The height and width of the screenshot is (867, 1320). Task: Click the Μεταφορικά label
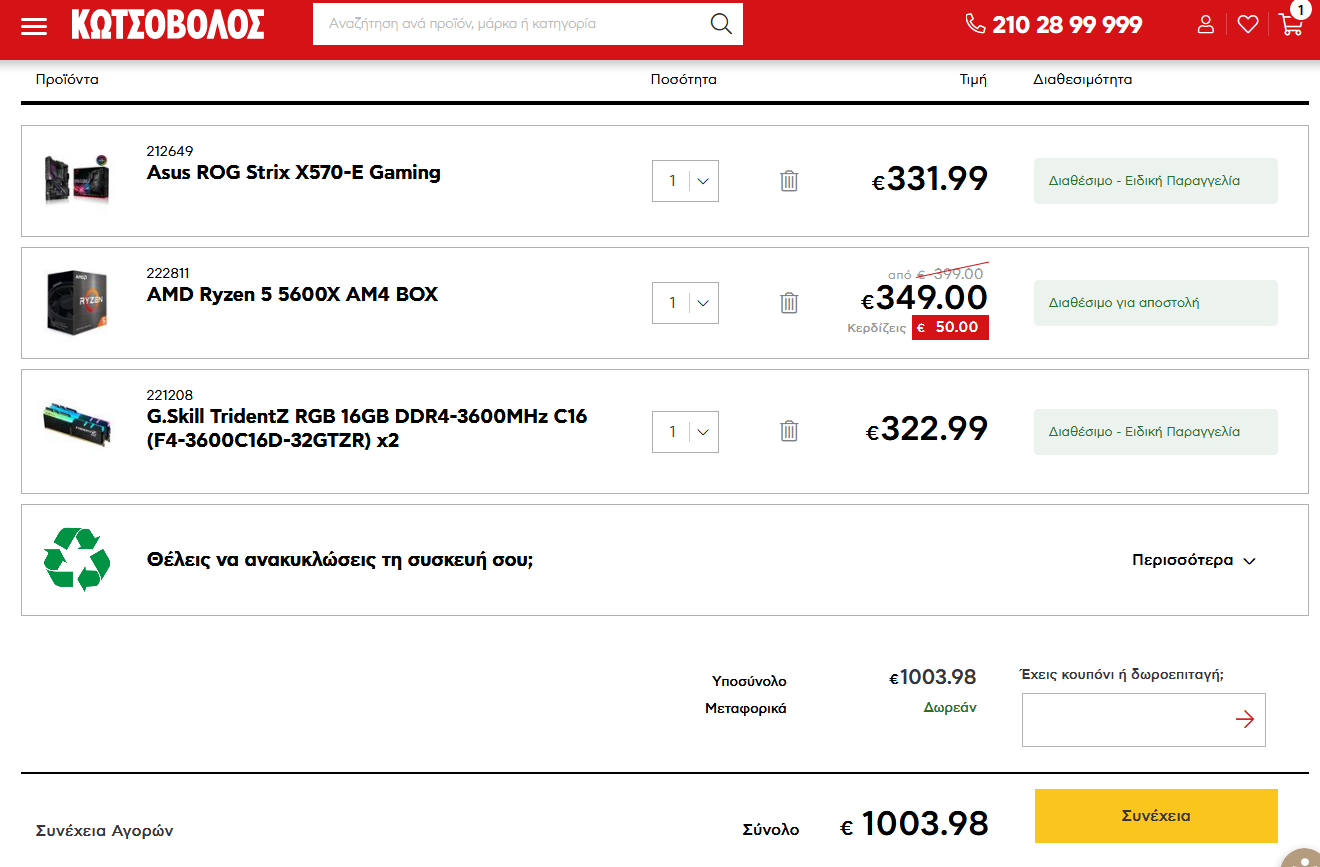coord(746,708)
